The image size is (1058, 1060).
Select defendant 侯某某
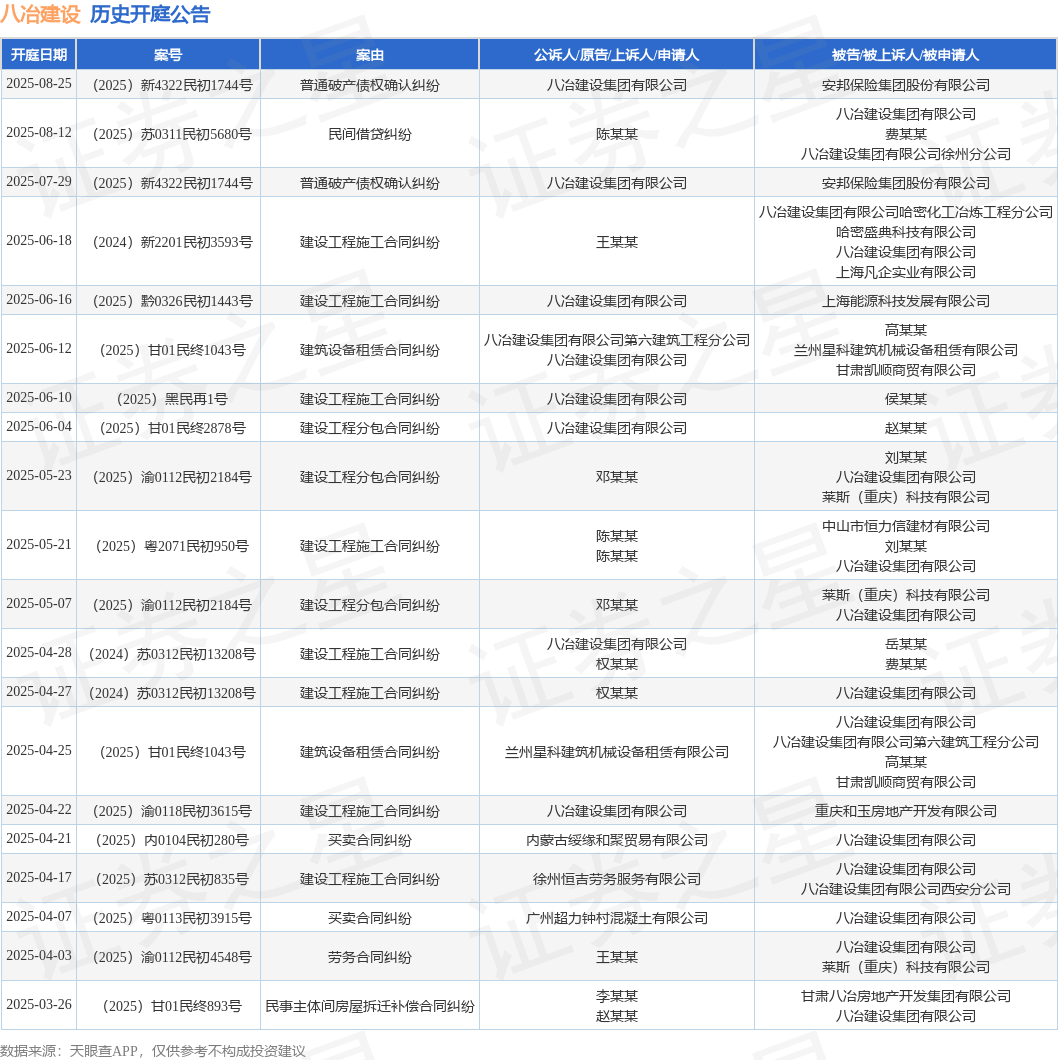[x=905, y=400]
